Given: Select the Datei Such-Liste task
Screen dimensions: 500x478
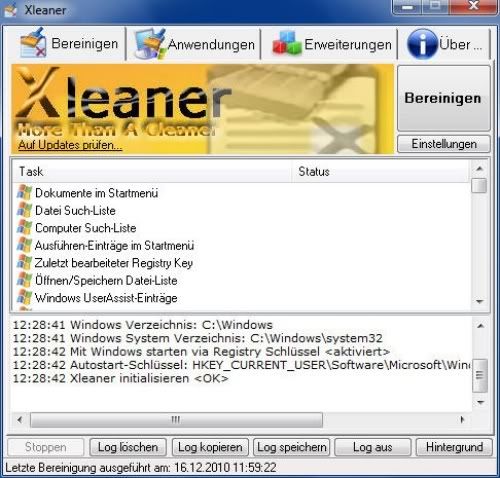Looking at the screenshot, I should point(75,210).
